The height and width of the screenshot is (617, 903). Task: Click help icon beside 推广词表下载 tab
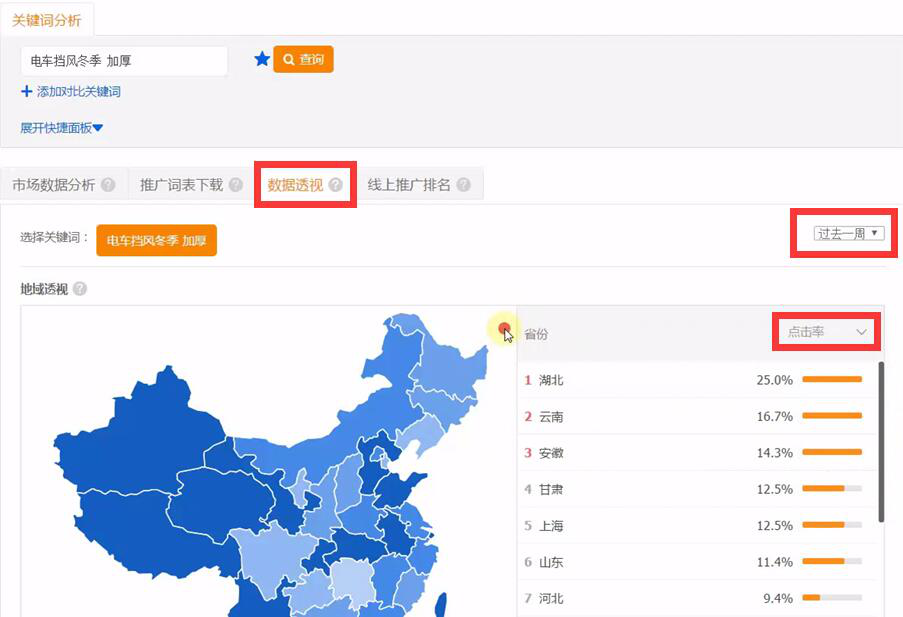click(235, 185)
